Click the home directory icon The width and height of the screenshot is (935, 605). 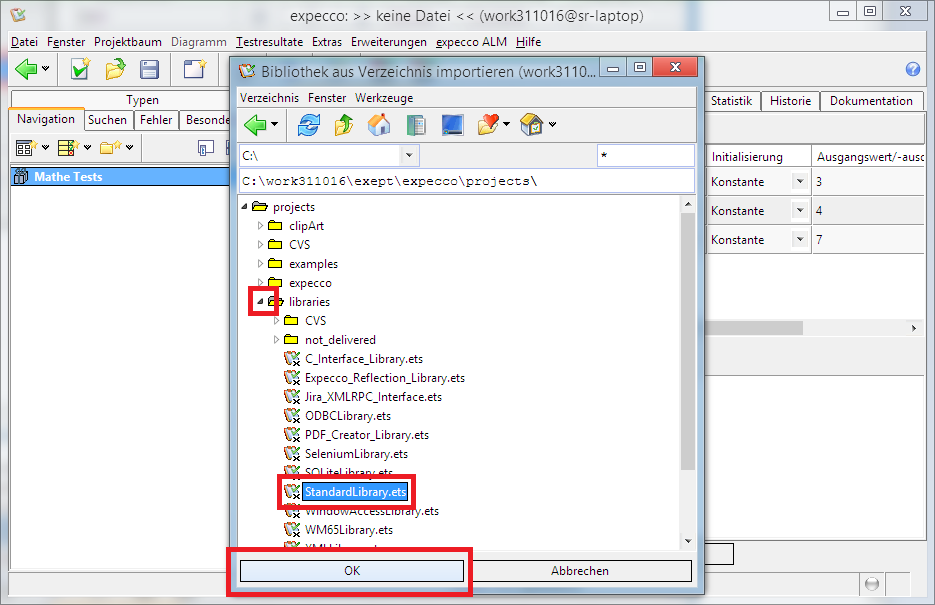click(x=379, y=125)
